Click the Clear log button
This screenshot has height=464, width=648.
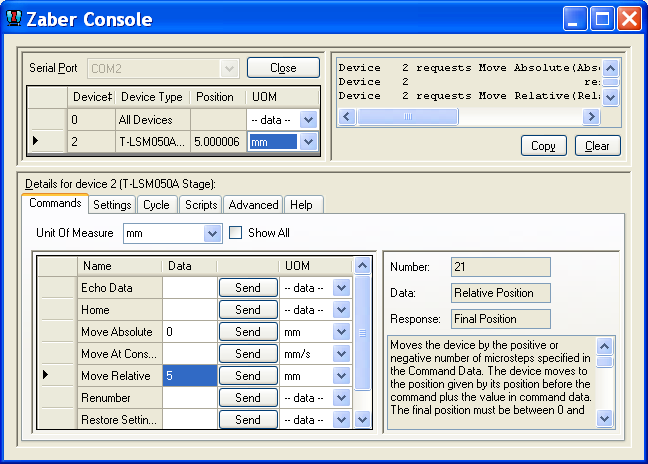tap(597, 146)
